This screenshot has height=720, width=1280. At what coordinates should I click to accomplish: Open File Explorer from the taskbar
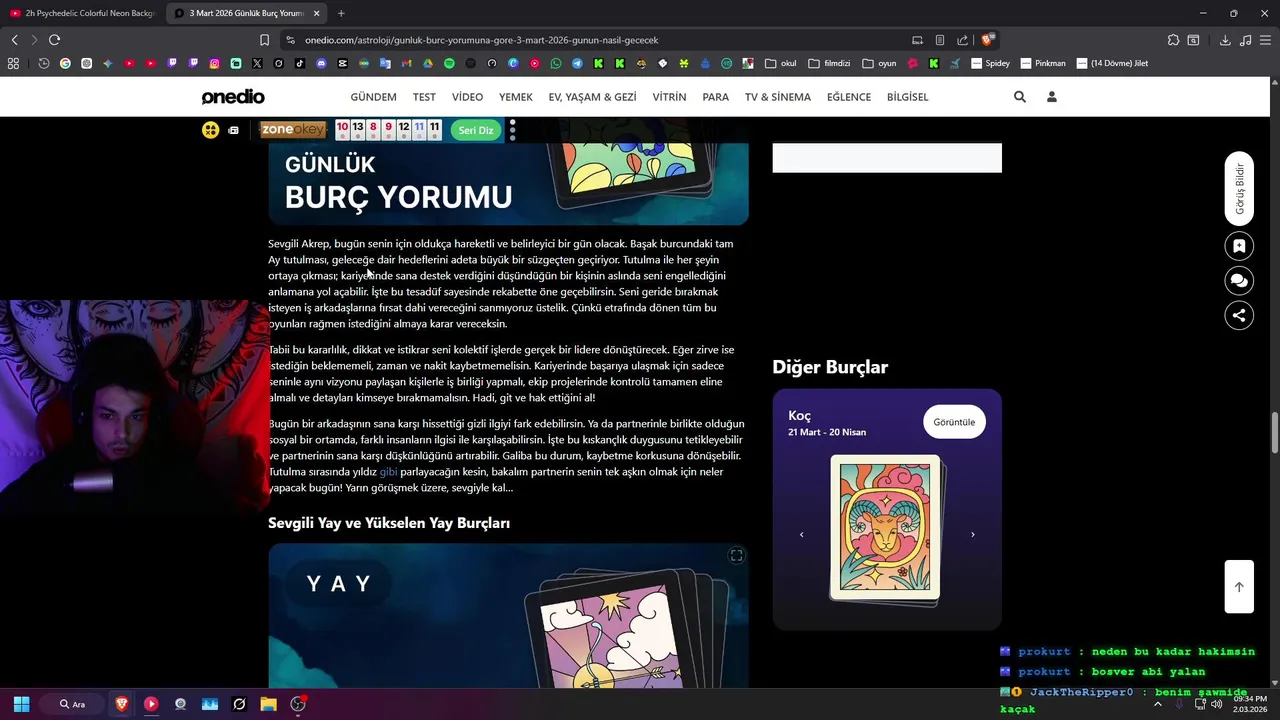[x=268, y=704]
